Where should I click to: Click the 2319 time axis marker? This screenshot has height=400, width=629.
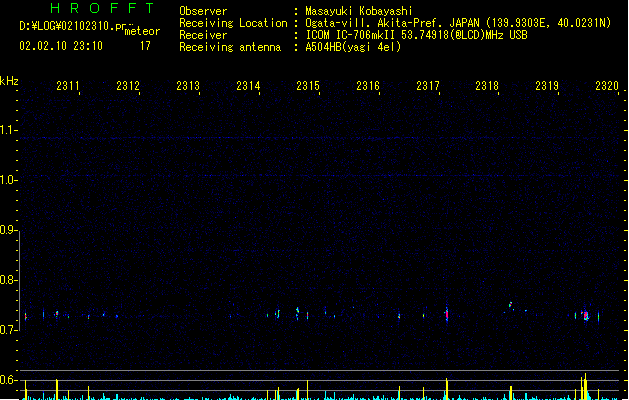pos(547,85)
